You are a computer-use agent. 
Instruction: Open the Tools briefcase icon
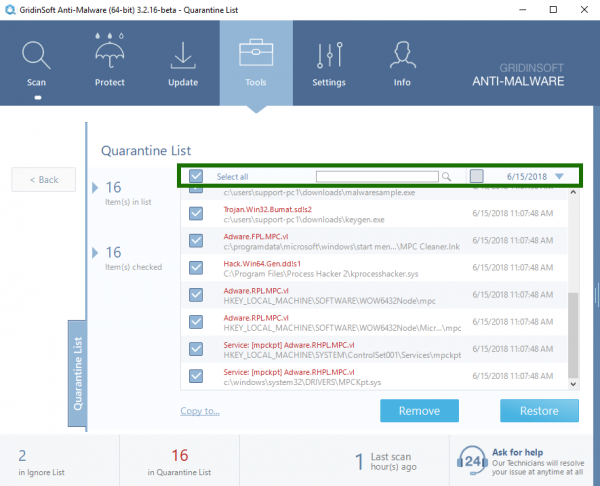(256, 53)
